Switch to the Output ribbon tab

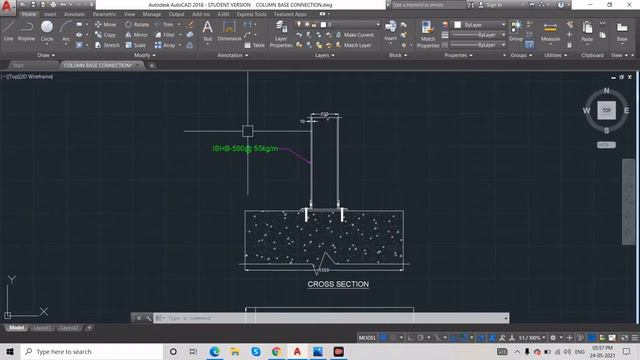tap(176, 14)
